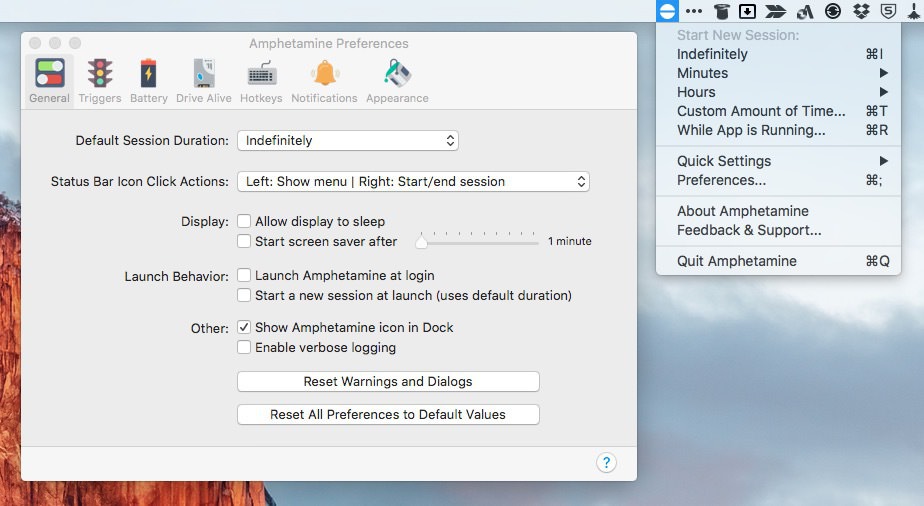Image resolution: width=924 pixels, height=506 pixels.
Task: Uncheck Show Amphetamine icon in Dock
Action: click(x=244, y=327)
